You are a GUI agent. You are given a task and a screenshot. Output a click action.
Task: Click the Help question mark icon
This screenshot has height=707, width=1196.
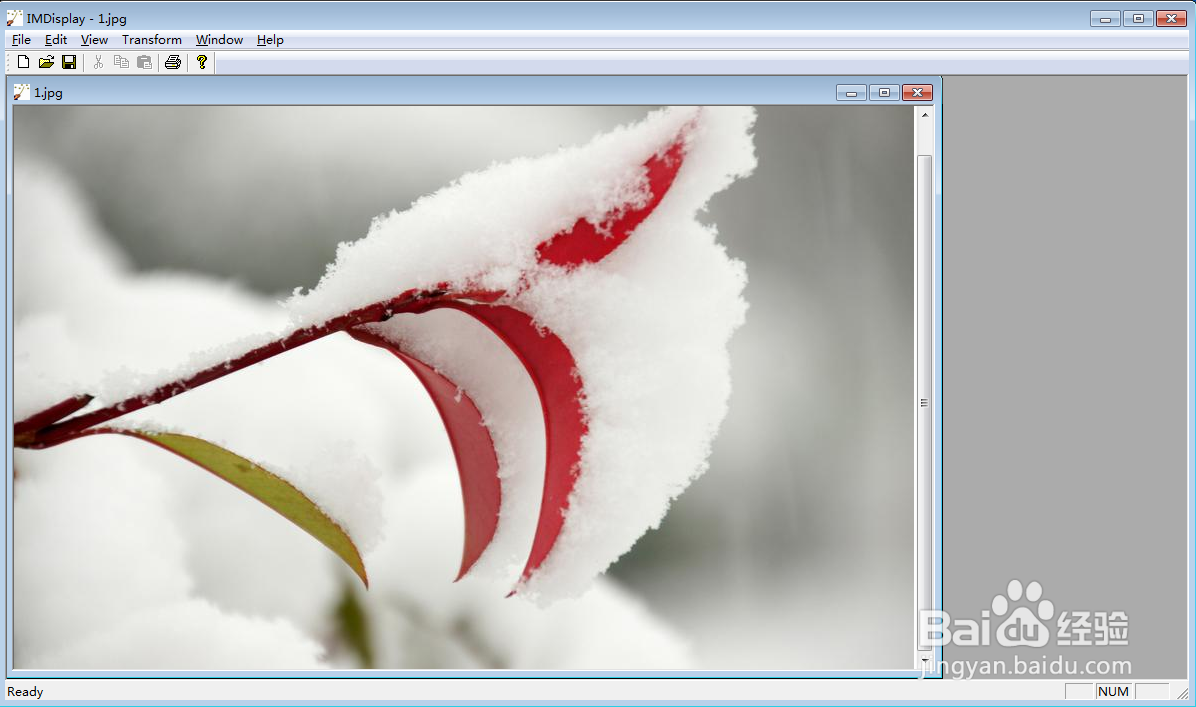tap(202, 63)
